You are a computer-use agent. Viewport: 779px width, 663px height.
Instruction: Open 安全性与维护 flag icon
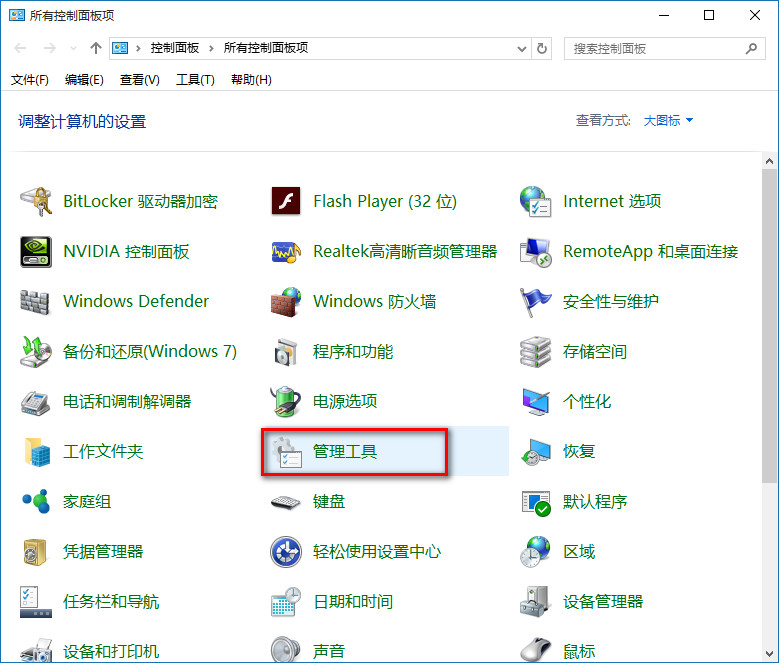point(535,302)
